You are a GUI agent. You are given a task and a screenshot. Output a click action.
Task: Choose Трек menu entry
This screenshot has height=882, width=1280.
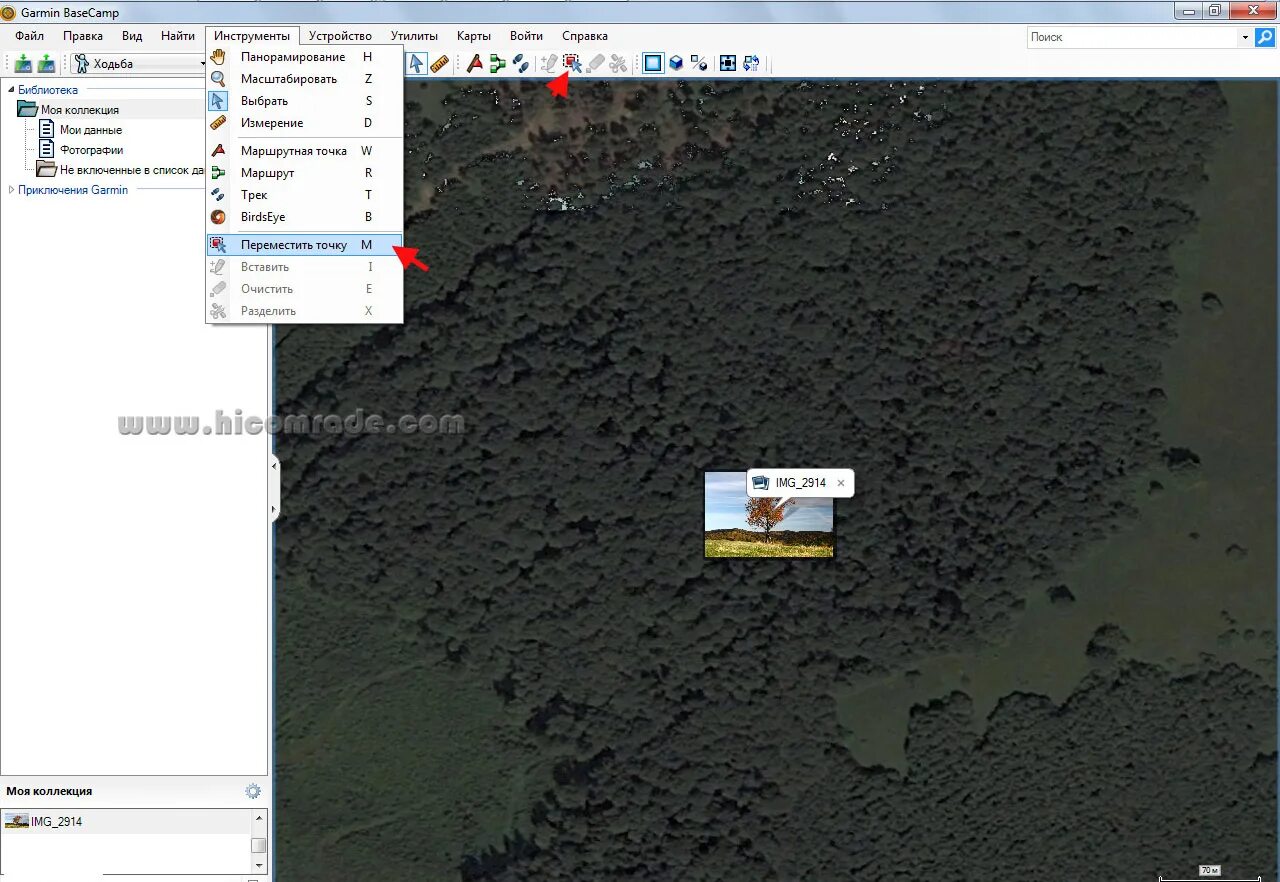tap(304, 195)
